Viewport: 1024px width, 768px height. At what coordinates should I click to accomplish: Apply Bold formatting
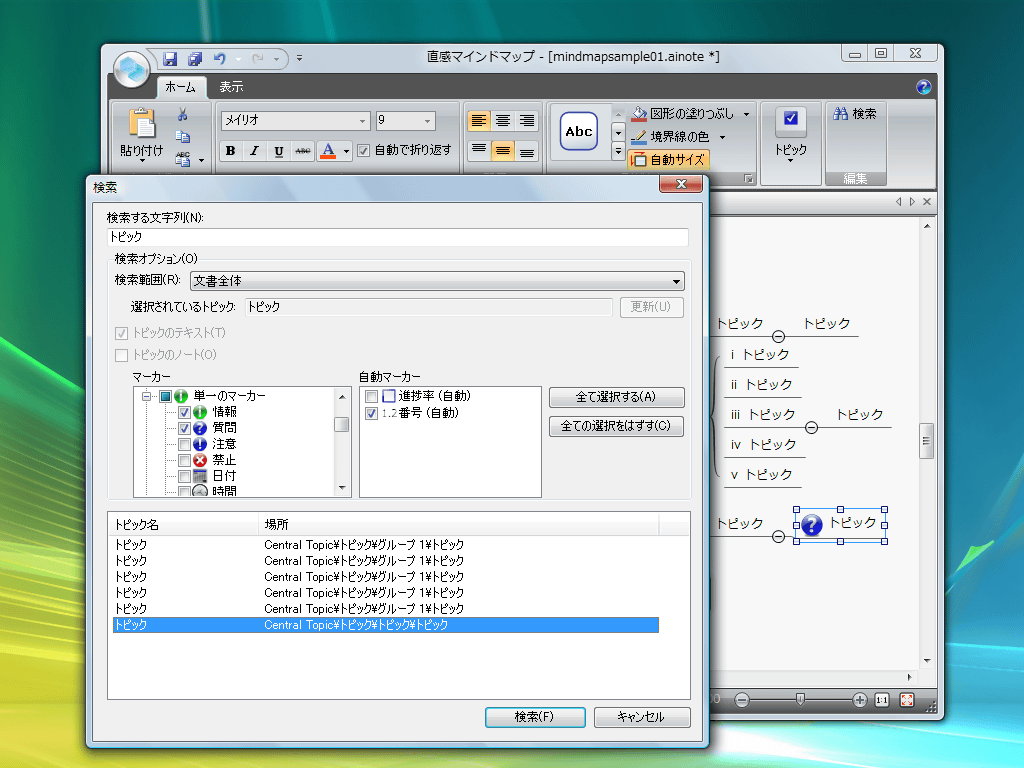pos(231,151)
